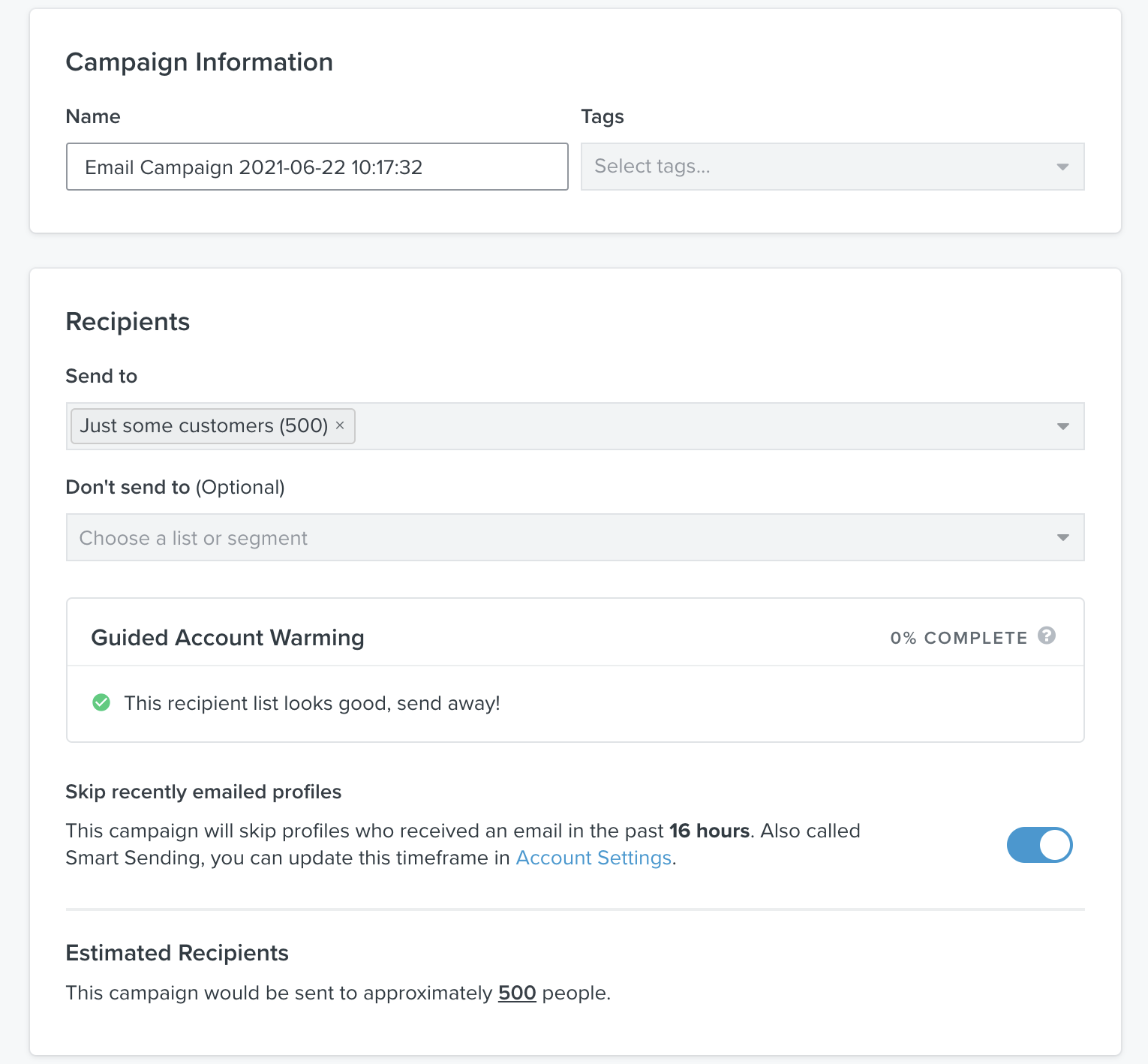Click the Send to dropdown arrow

tap(1062, 426)
